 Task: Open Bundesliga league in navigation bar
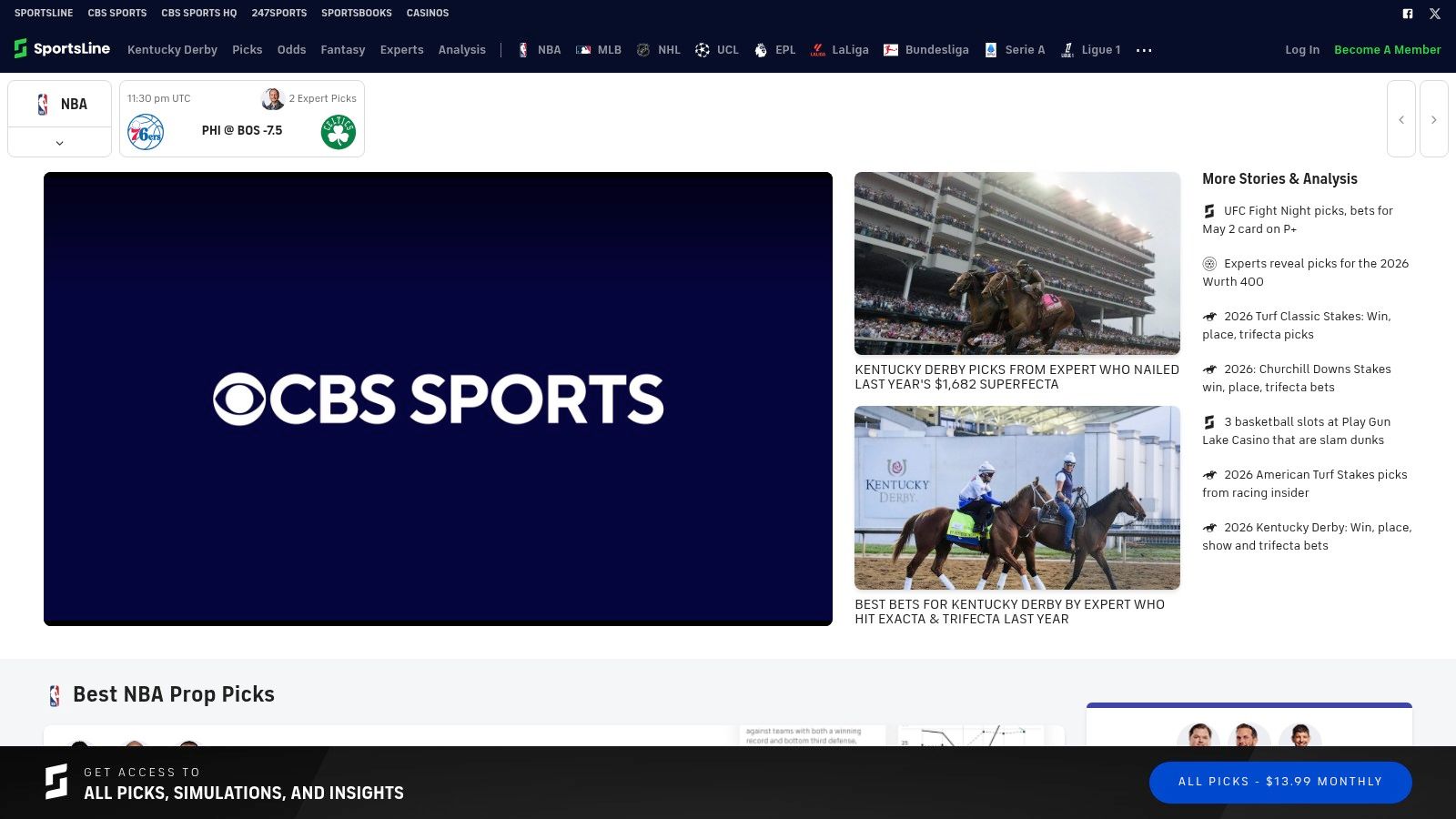926,50
